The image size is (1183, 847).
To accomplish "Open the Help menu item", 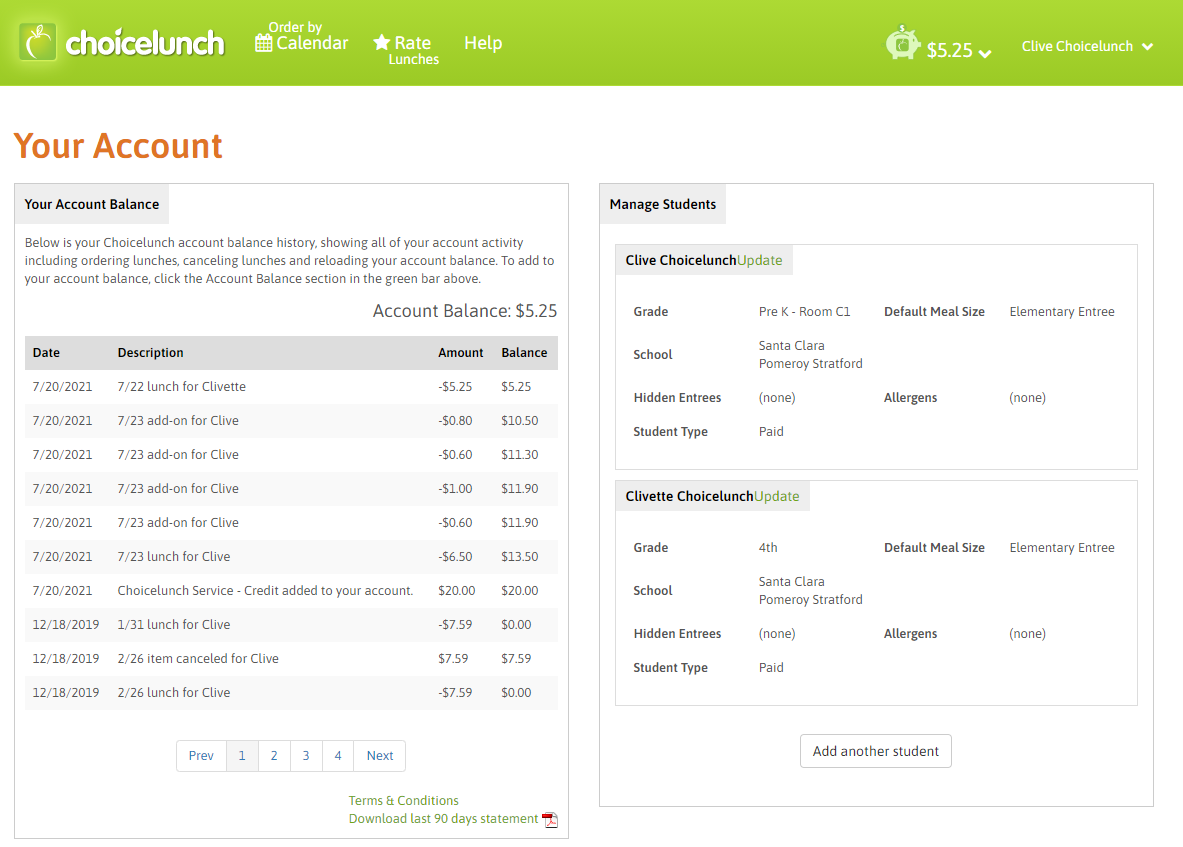I will (483, 43).
